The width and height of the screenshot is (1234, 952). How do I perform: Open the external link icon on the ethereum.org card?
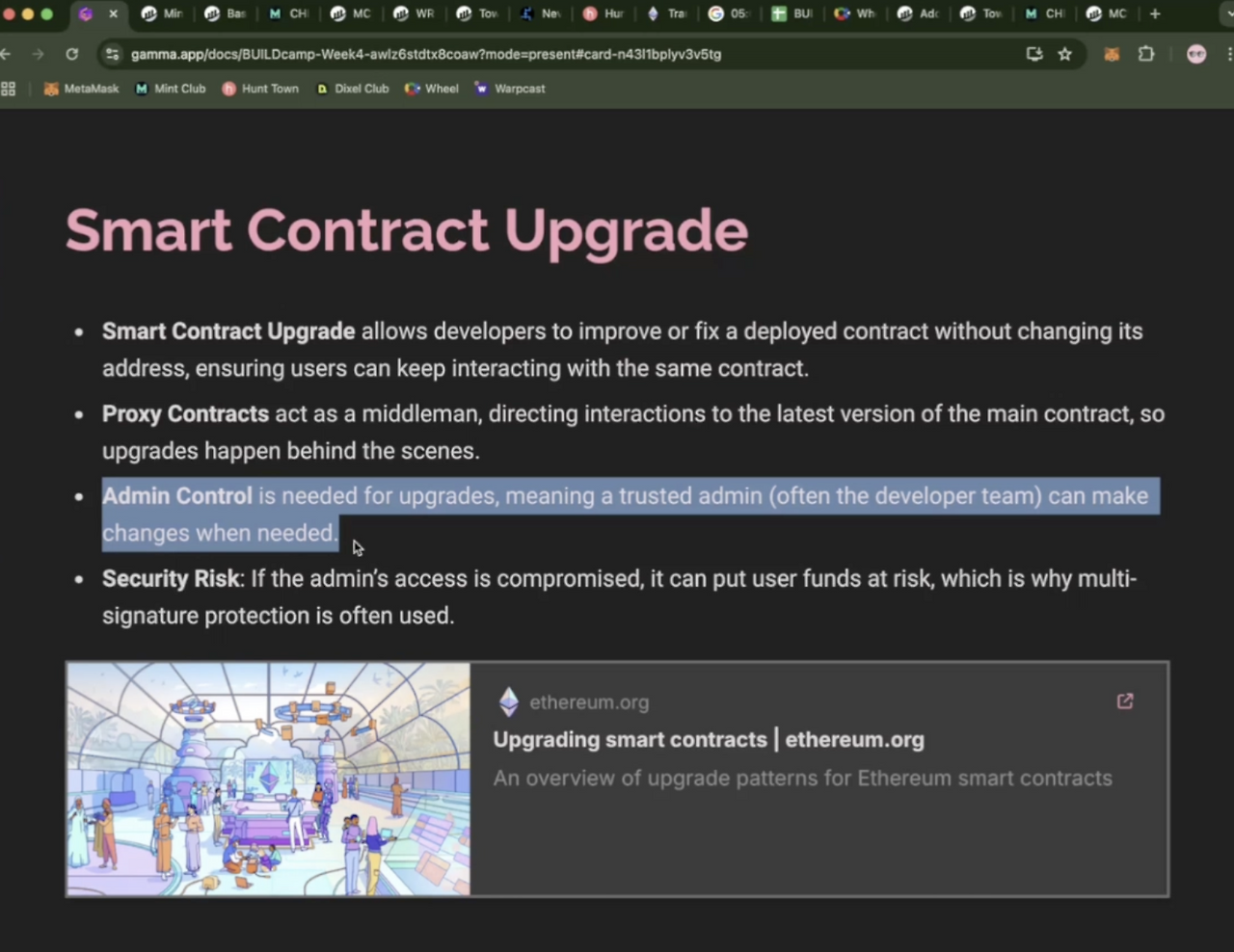point(1124,701)
